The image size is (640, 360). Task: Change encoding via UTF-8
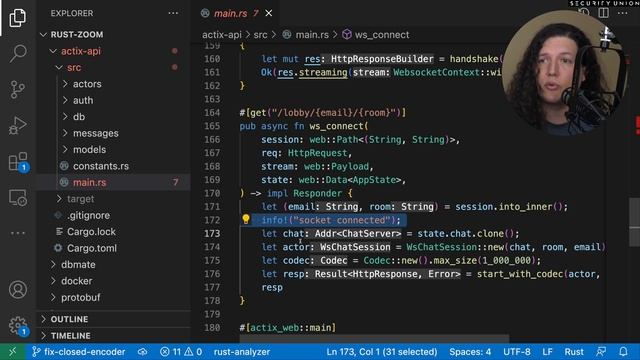click(517, 351)
